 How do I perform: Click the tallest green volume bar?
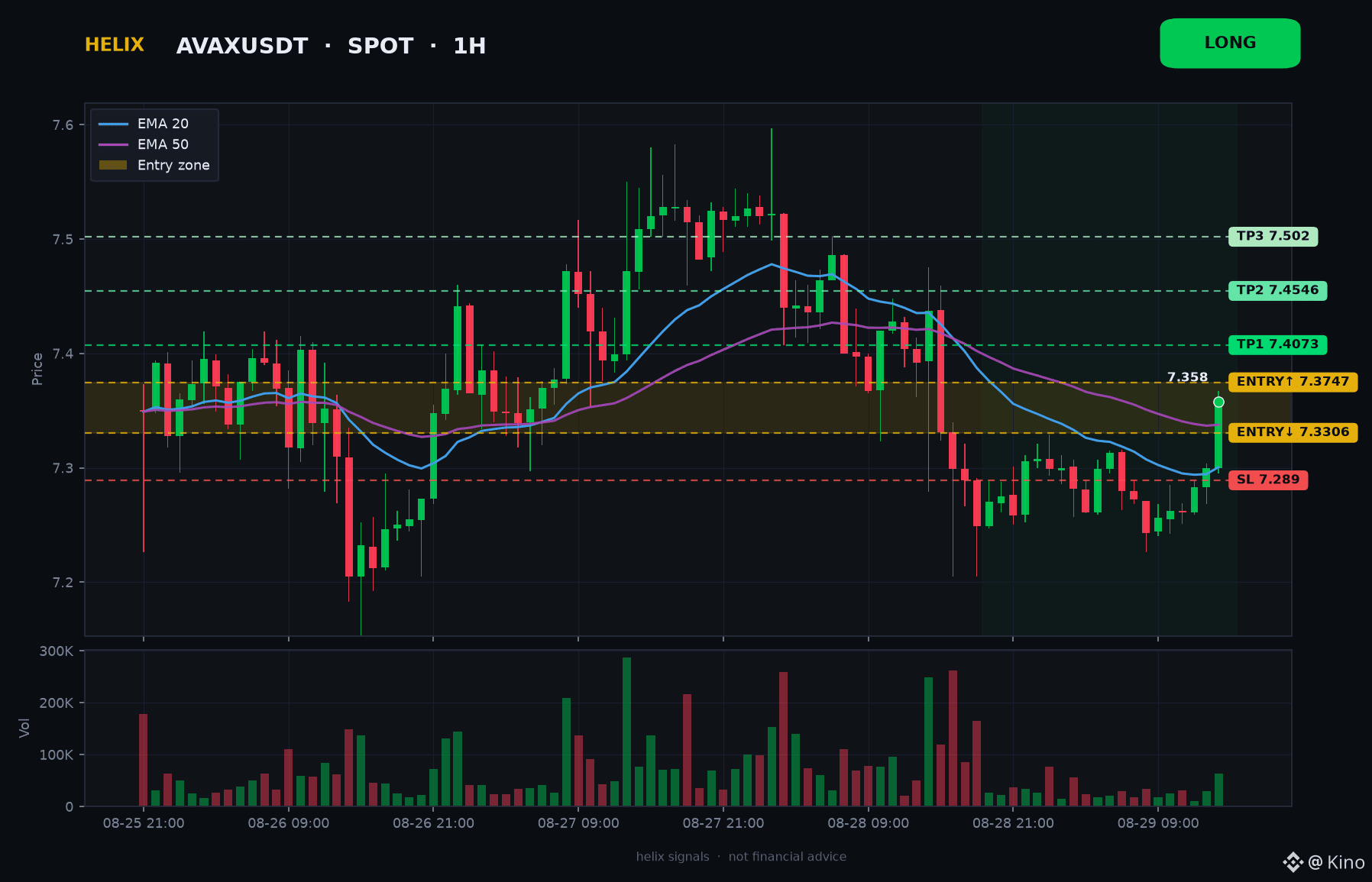[626, 732]
